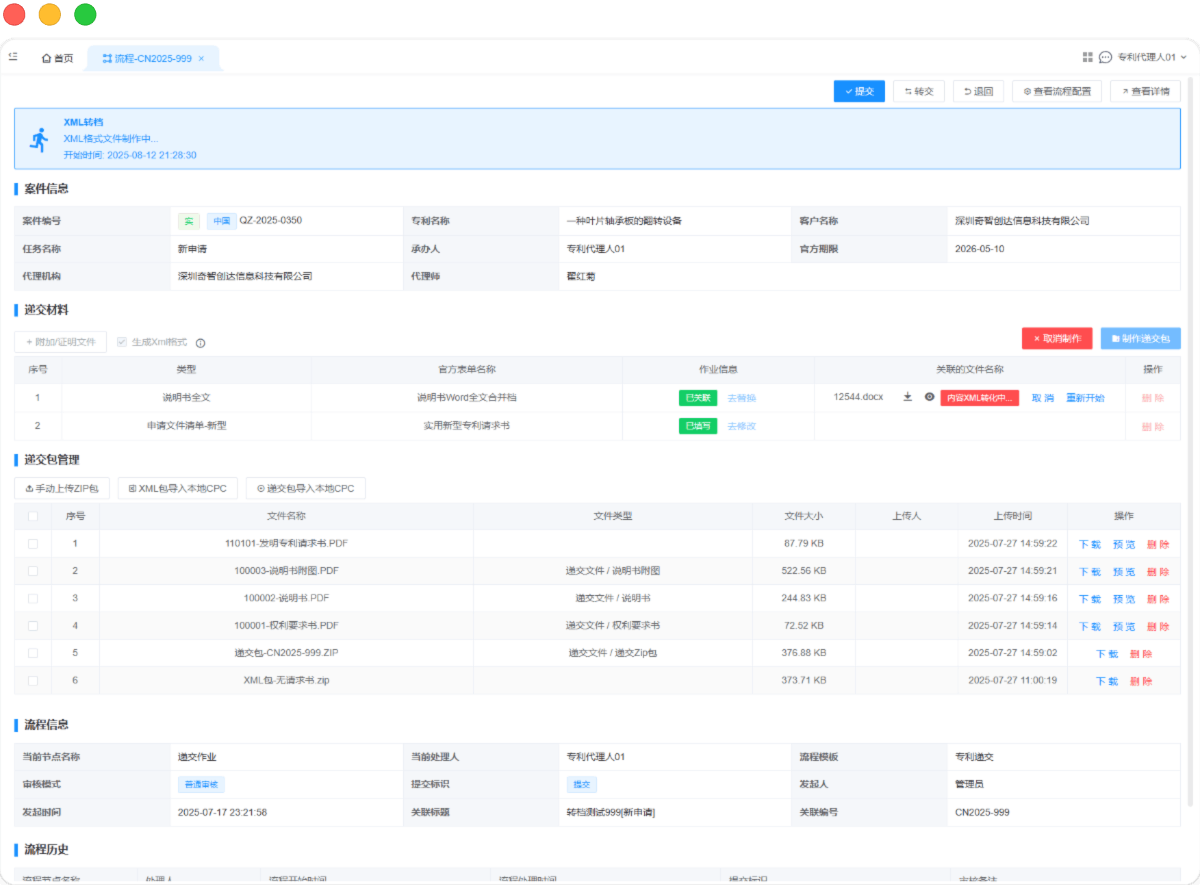Click the red 取消制作 button
1200x885 pixels.
click(x=1056, y=339)
